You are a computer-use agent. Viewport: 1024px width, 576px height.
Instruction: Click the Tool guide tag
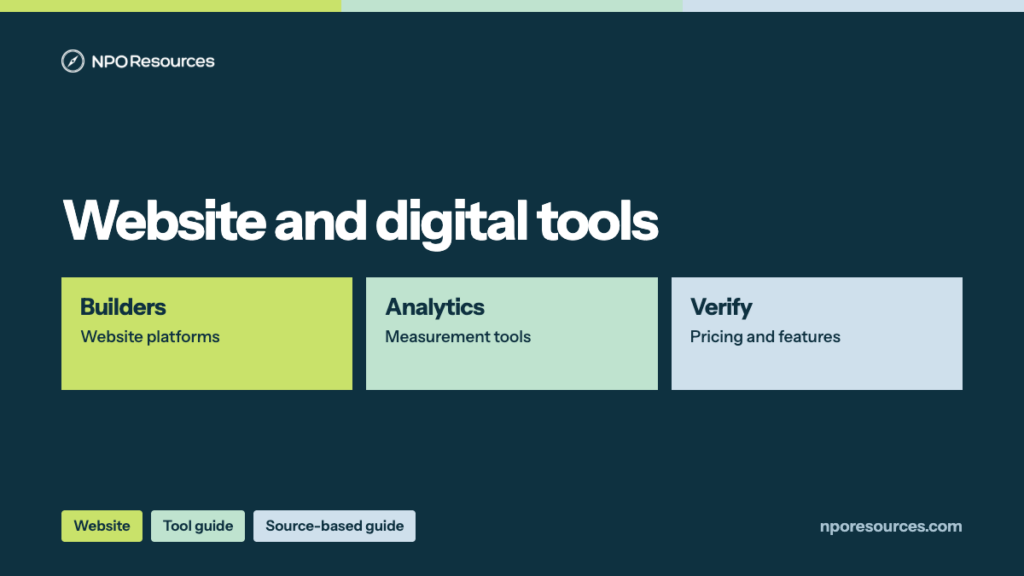coord(198,526)
